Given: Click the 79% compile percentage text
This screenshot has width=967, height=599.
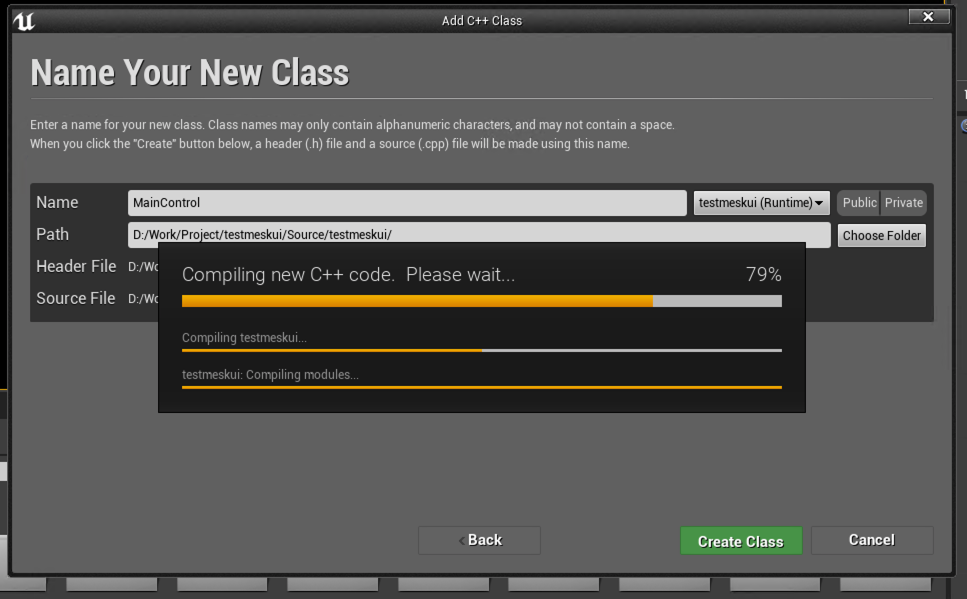Looking at the screenshot, I should coord(763,275).
